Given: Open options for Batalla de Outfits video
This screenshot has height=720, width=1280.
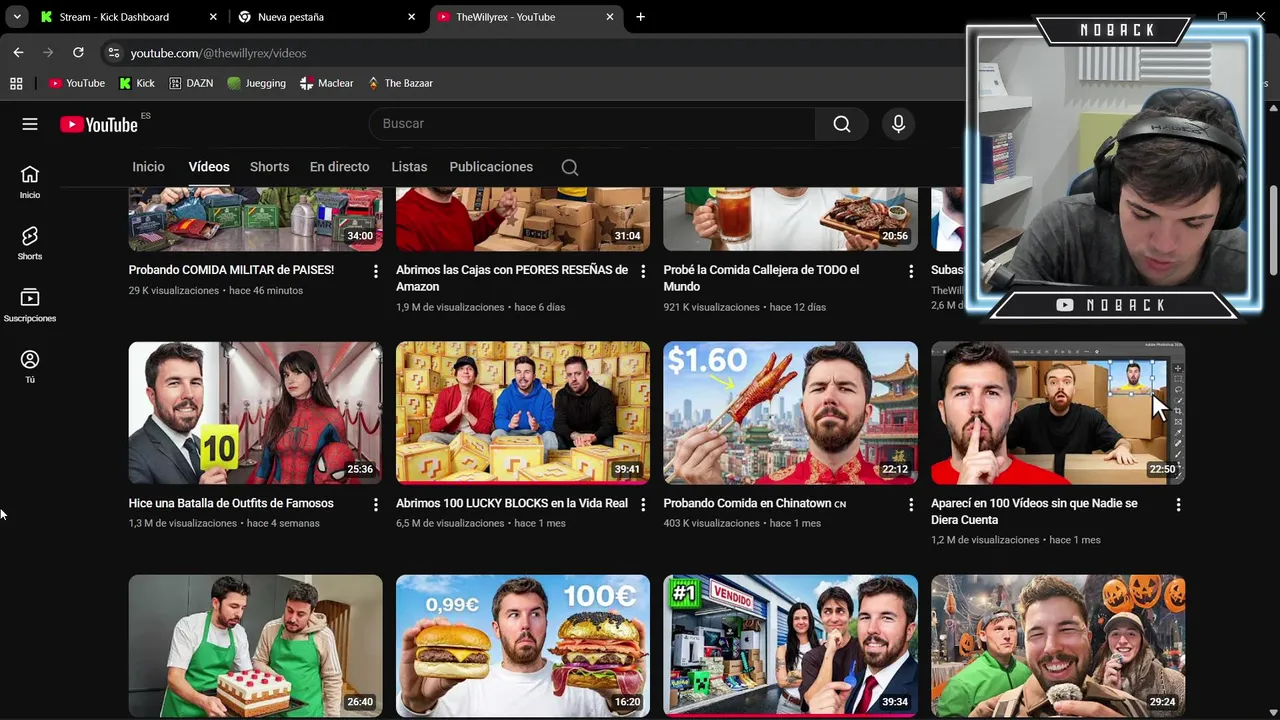Looking at the screenshot, I should pyautogui.click(x=376, y=505).
